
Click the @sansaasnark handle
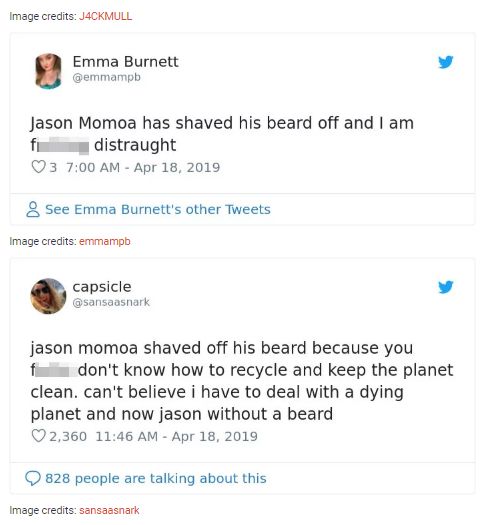tap(111, 302)
